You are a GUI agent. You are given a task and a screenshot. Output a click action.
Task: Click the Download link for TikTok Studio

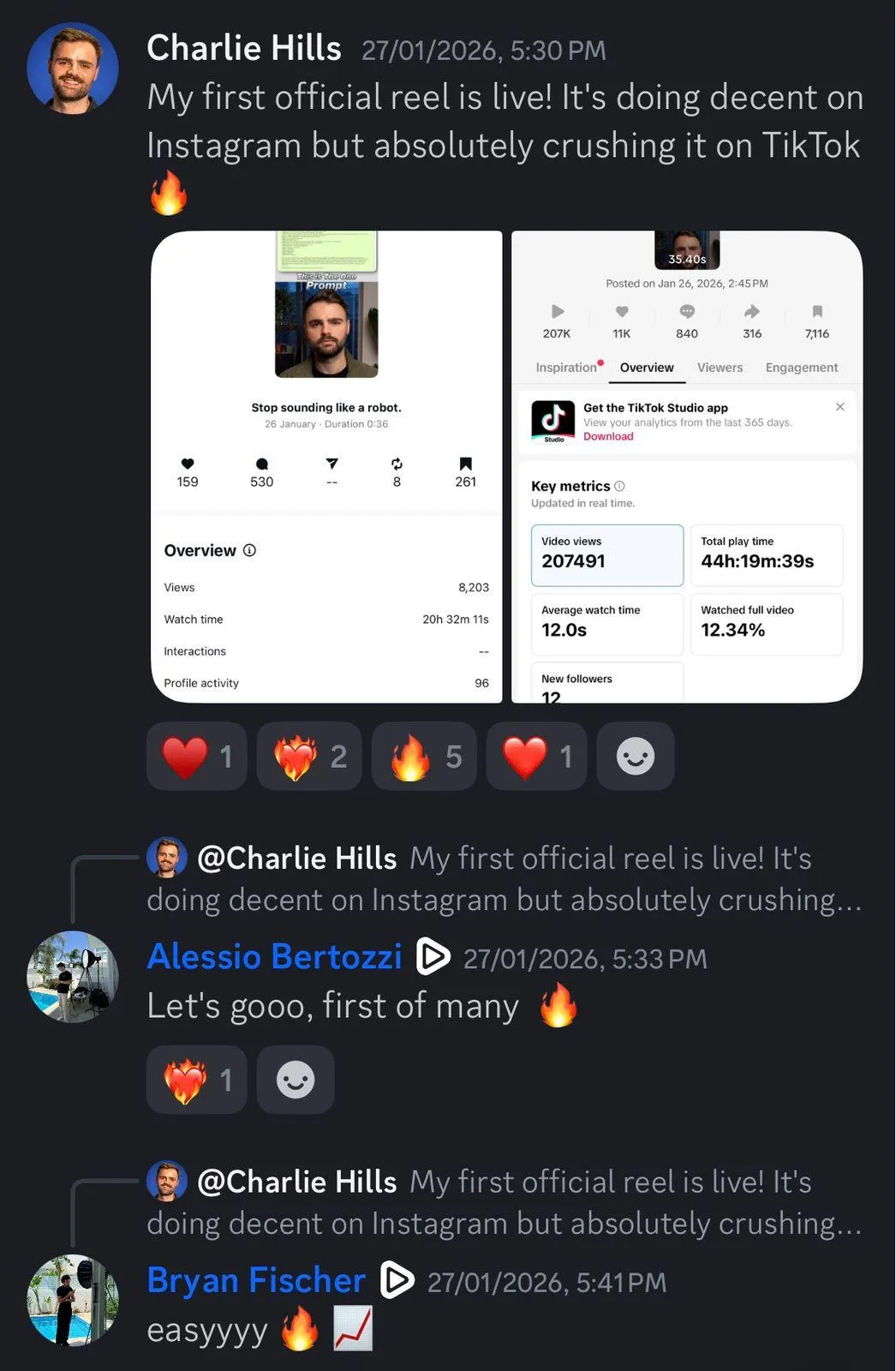[x=608, y=436]
